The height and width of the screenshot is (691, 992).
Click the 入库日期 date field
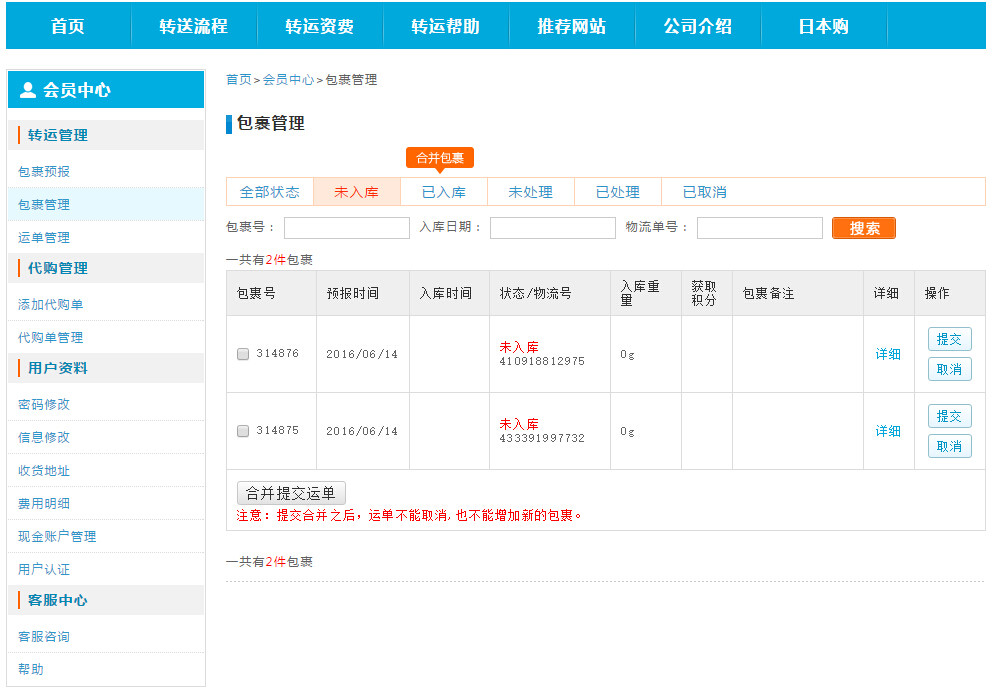553,228
